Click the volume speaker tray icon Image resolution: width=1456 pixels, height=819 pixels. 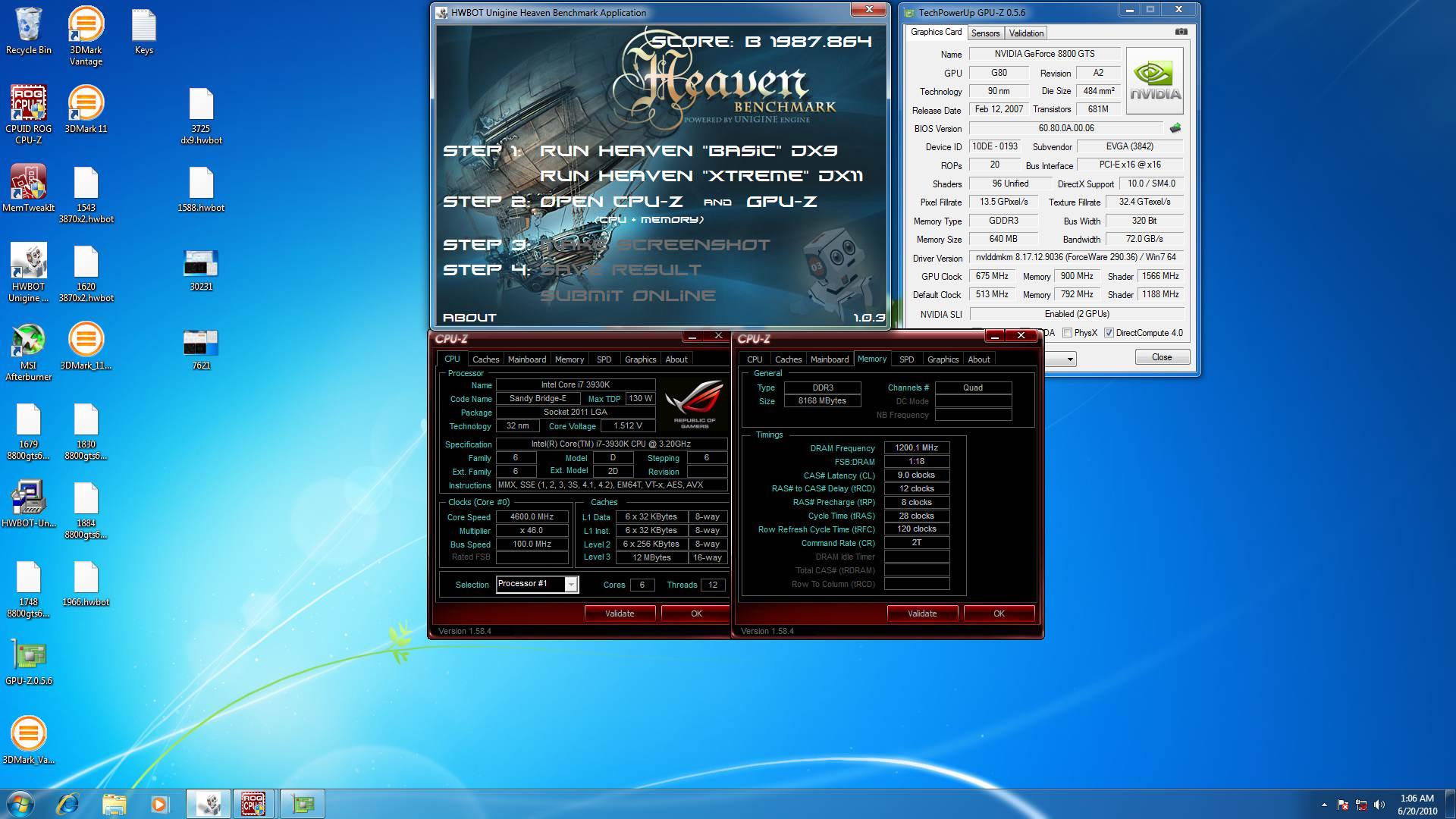pos(1379,805)
